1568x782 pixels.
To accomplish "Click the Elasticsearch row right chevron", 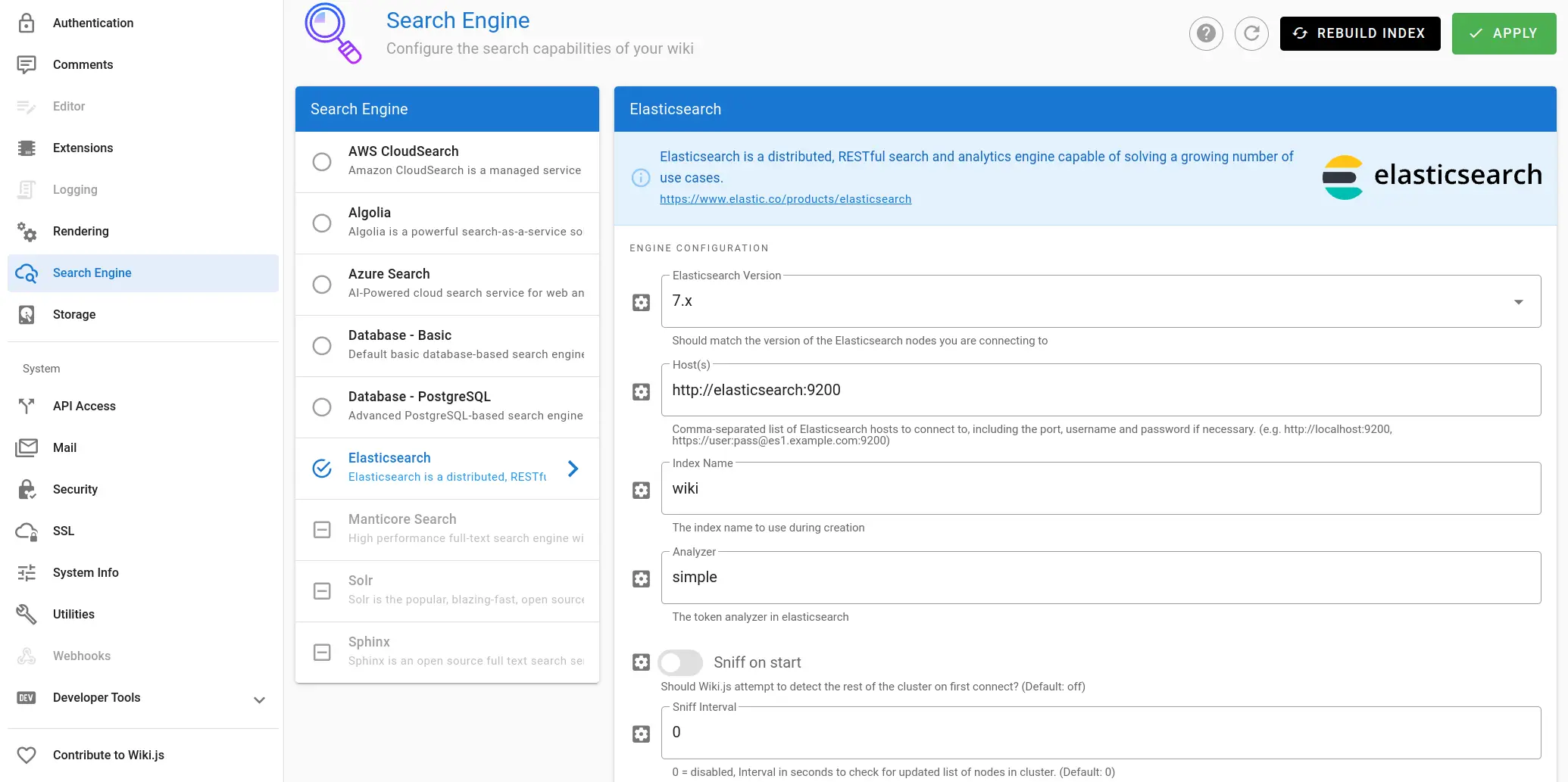I will 573,469.
